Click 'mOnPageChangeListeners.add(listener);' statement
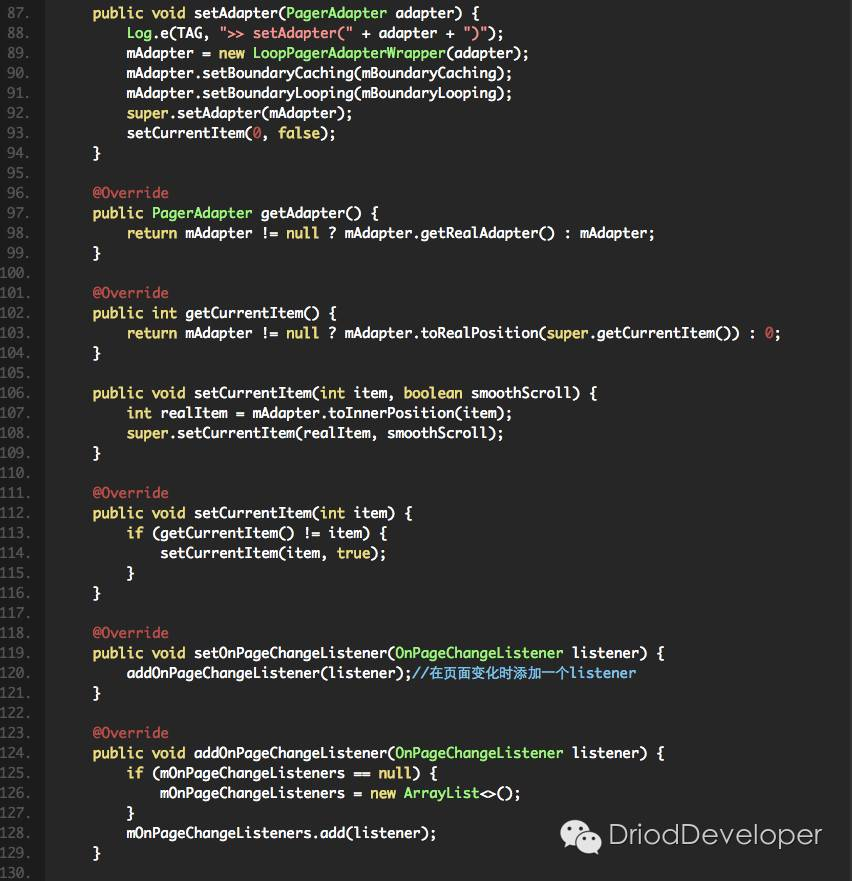852x881 pixels. pos(281,833)
